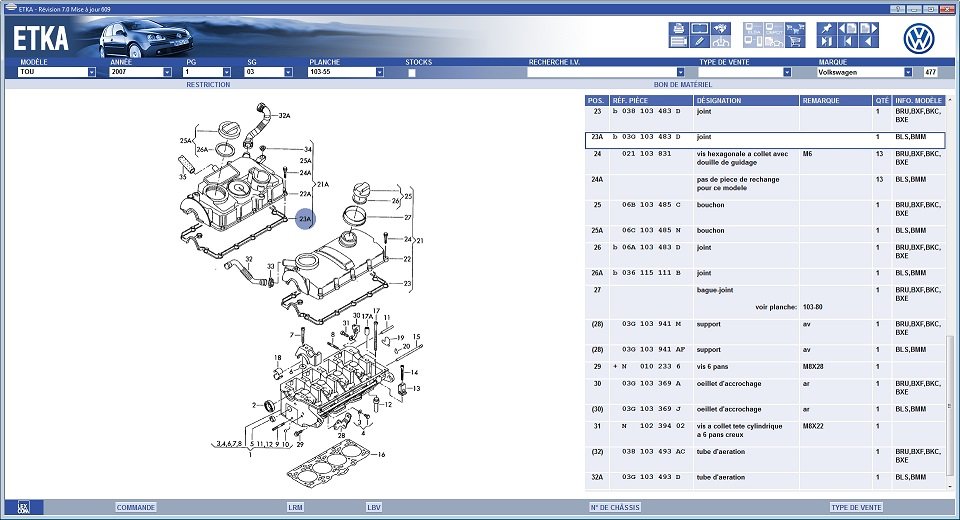960x520 pixels.
Task: Select the 21A bracket label in diagram
Action: coord(322,184)
